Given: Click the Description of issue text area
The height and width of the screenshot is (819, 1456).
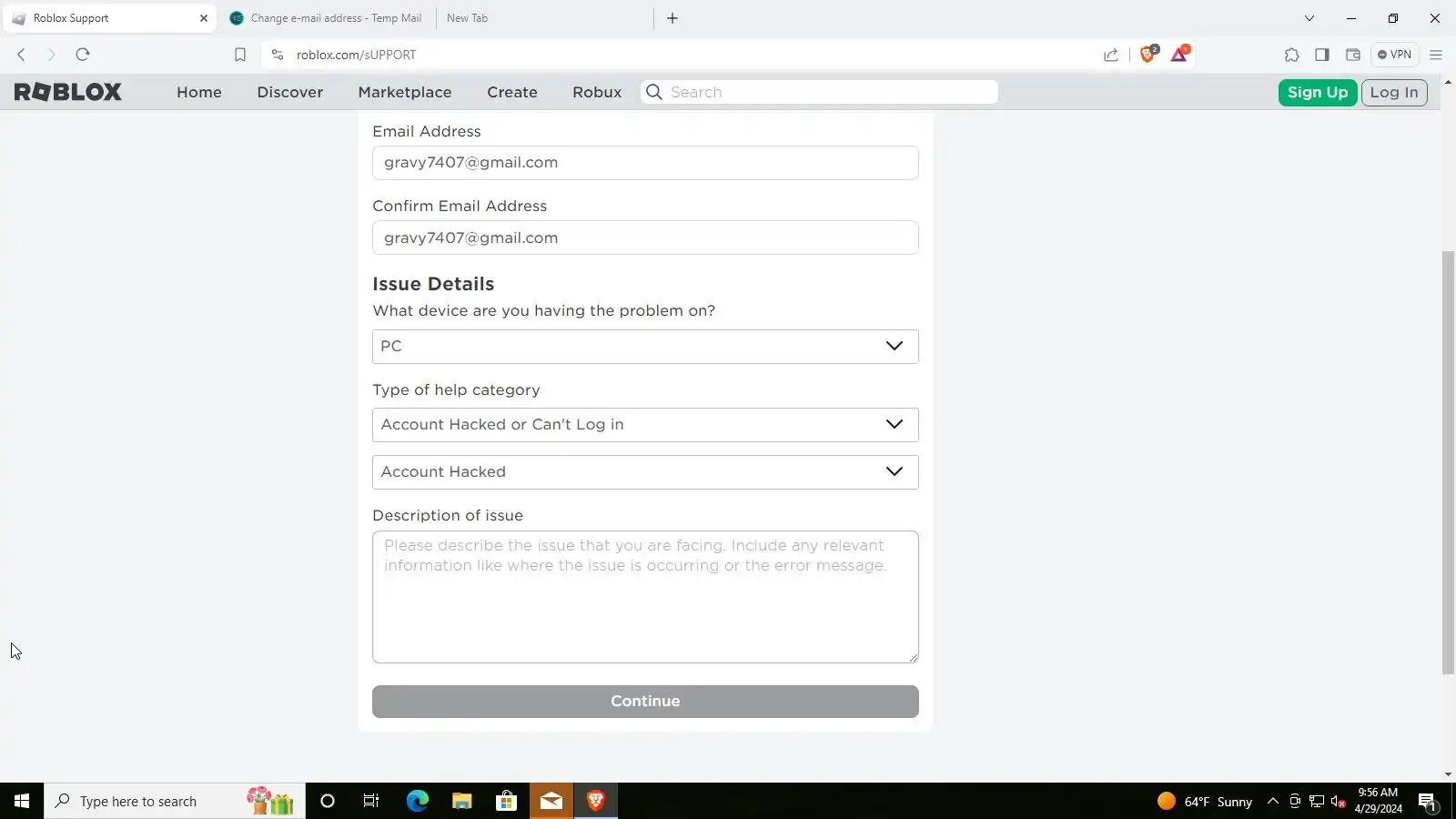Looking at the screenshot, I should pos(645,597).
